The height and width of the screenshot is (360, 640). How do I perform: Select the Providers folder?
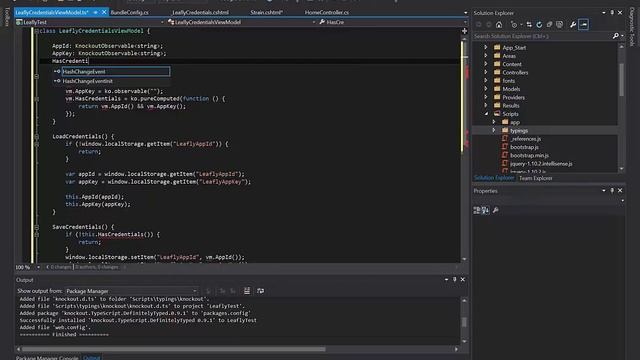click(513, 97)
